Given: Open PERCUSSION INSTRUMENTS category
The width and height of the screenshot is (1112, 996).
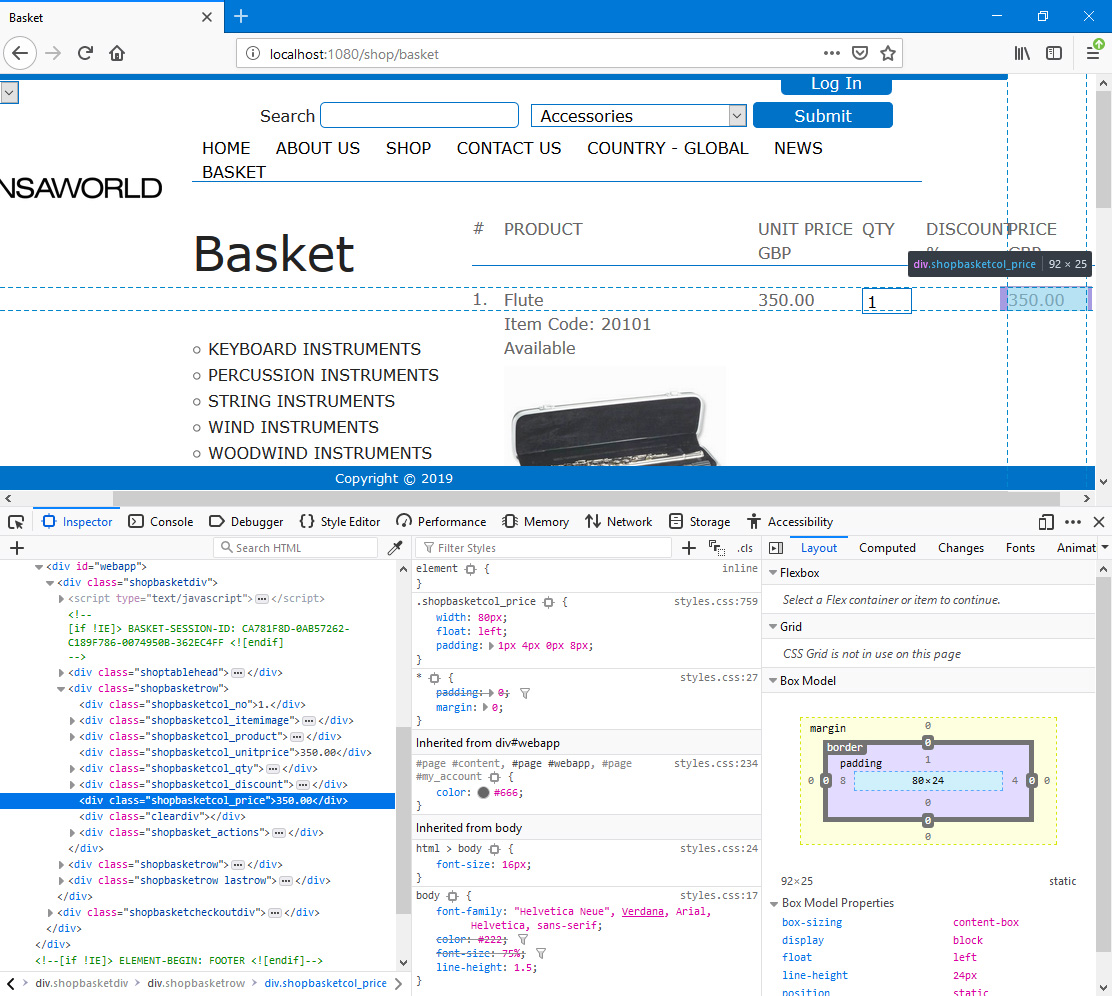Looking at the screenshot, I should click(323, 375).
